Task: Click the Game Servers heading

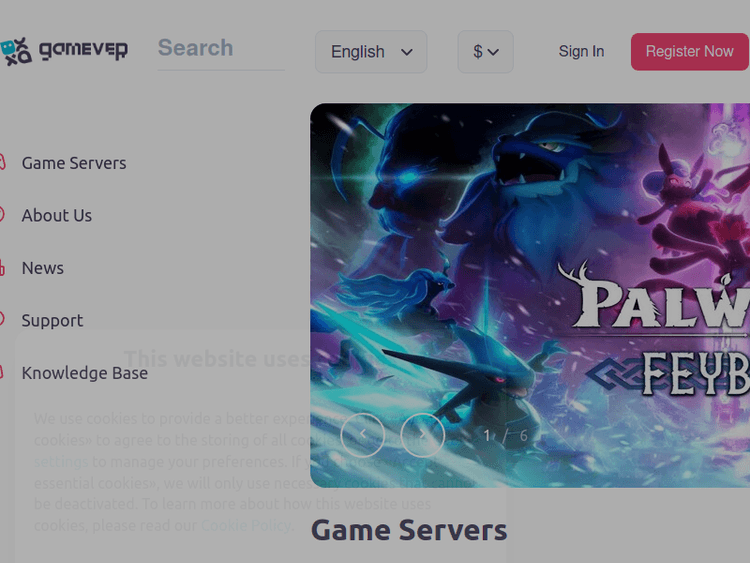Action: [x=409, y=530]
